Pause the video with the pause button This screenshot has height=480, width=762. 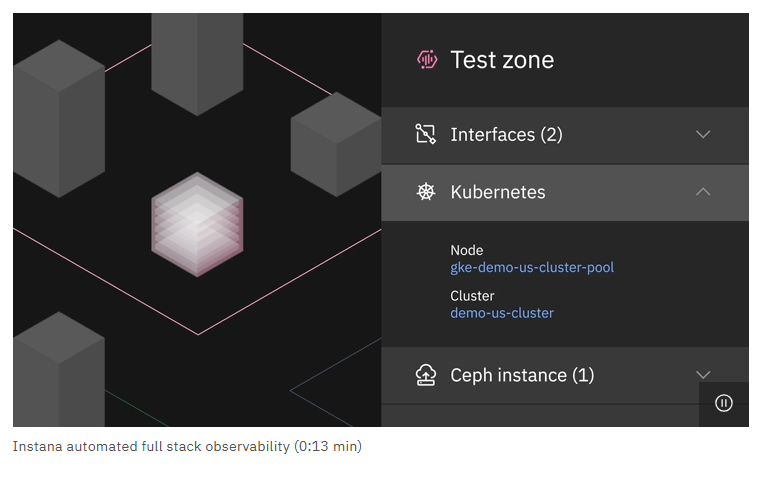(724, 403)
